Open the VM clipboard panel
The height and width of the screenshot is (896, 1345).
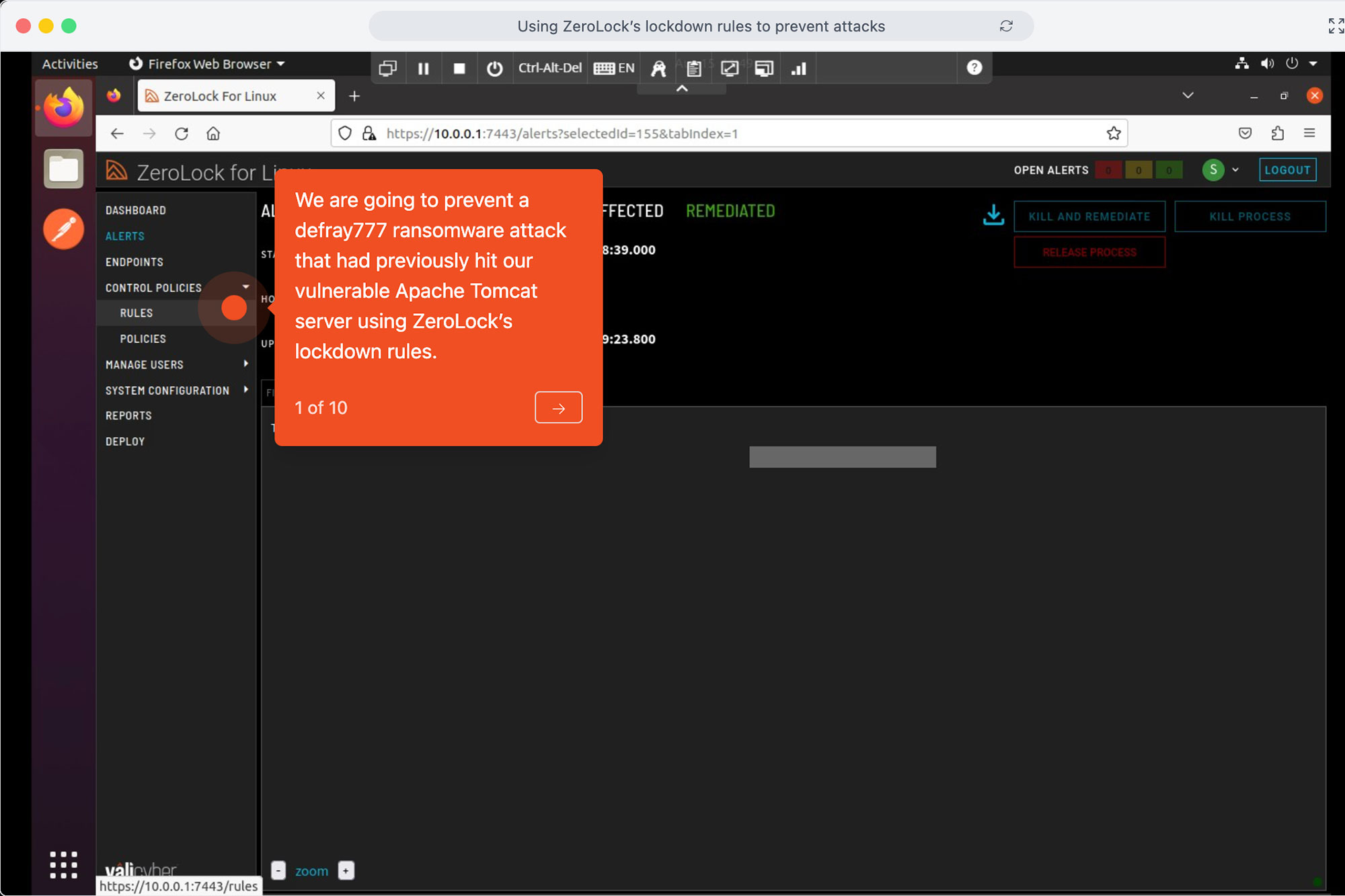693,68
